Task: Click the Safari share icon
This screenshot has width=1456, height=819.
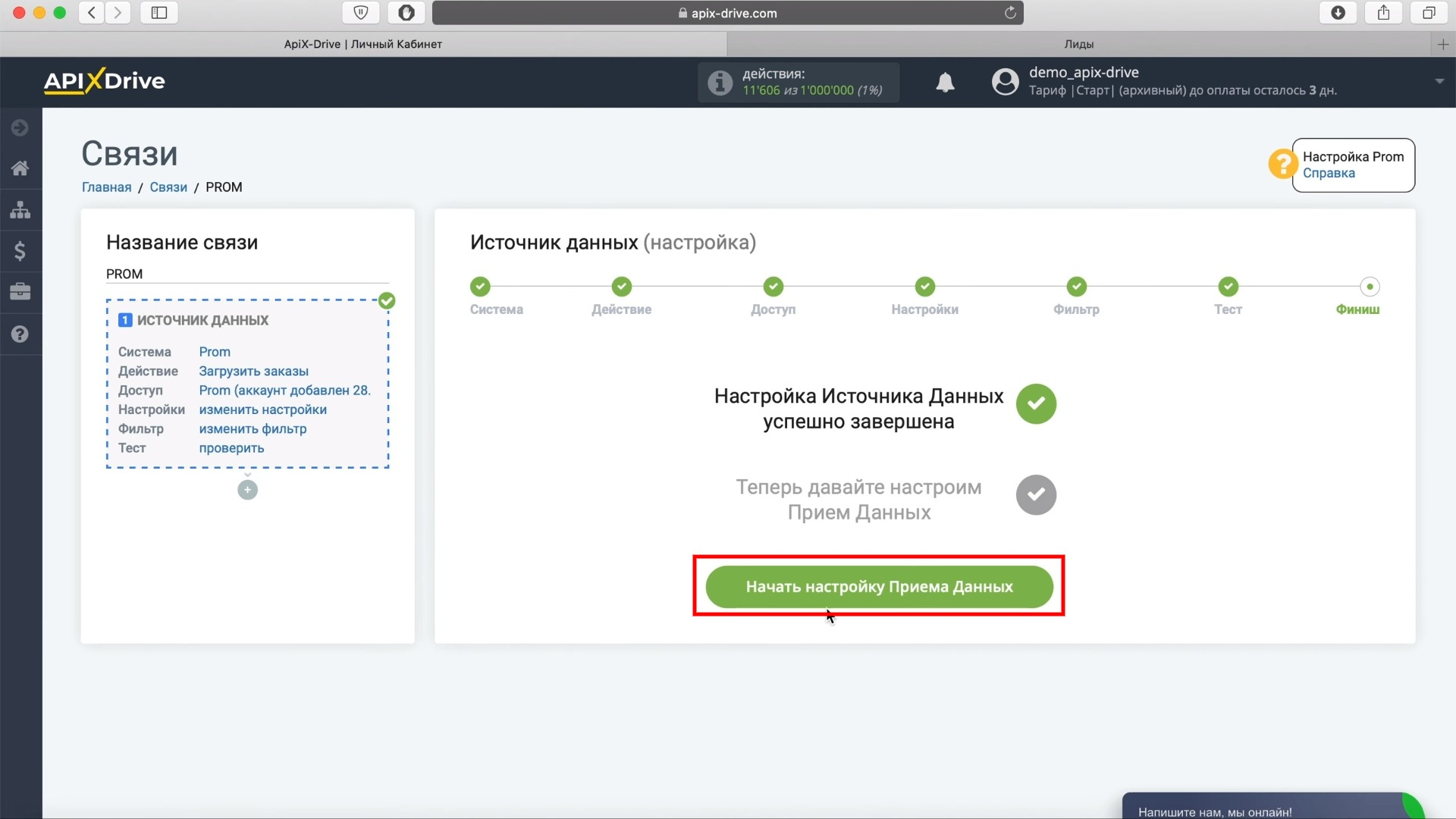Action: pos(1384,13)
